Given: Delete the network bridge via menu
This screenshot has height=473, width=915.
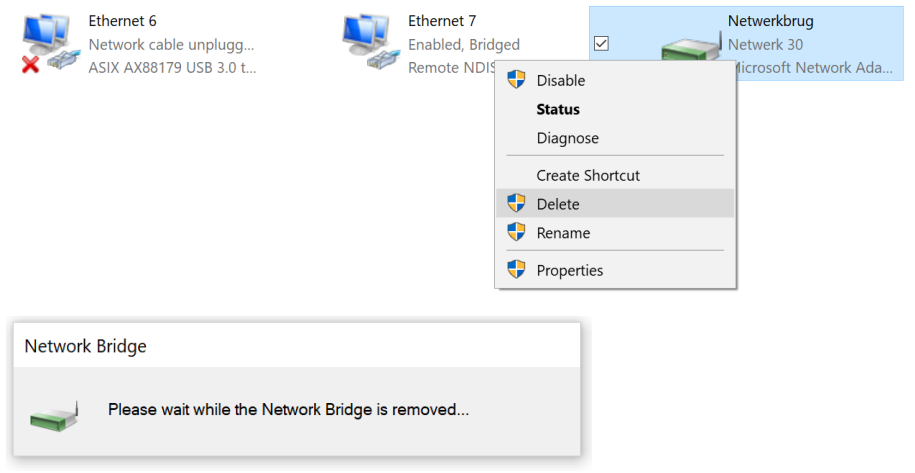Looking at the screenshot, I should 558,204.
